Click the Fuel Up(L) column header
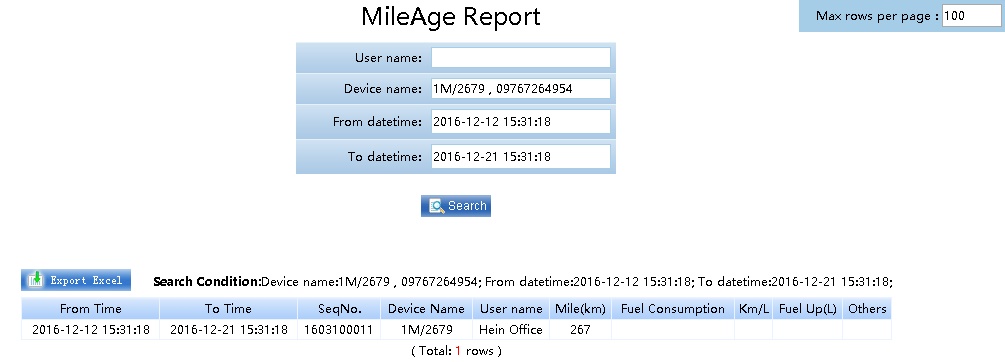The image size is (1005, 362). (x=808, y=309)
